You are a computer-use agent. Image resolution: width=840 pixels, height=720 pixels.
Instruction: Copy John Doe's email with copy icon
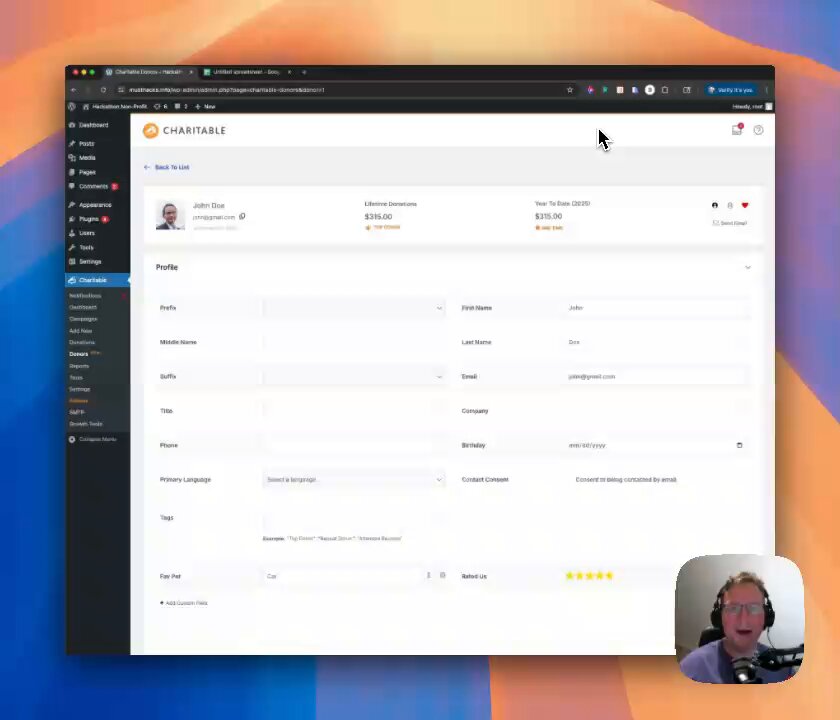point(242,216)
